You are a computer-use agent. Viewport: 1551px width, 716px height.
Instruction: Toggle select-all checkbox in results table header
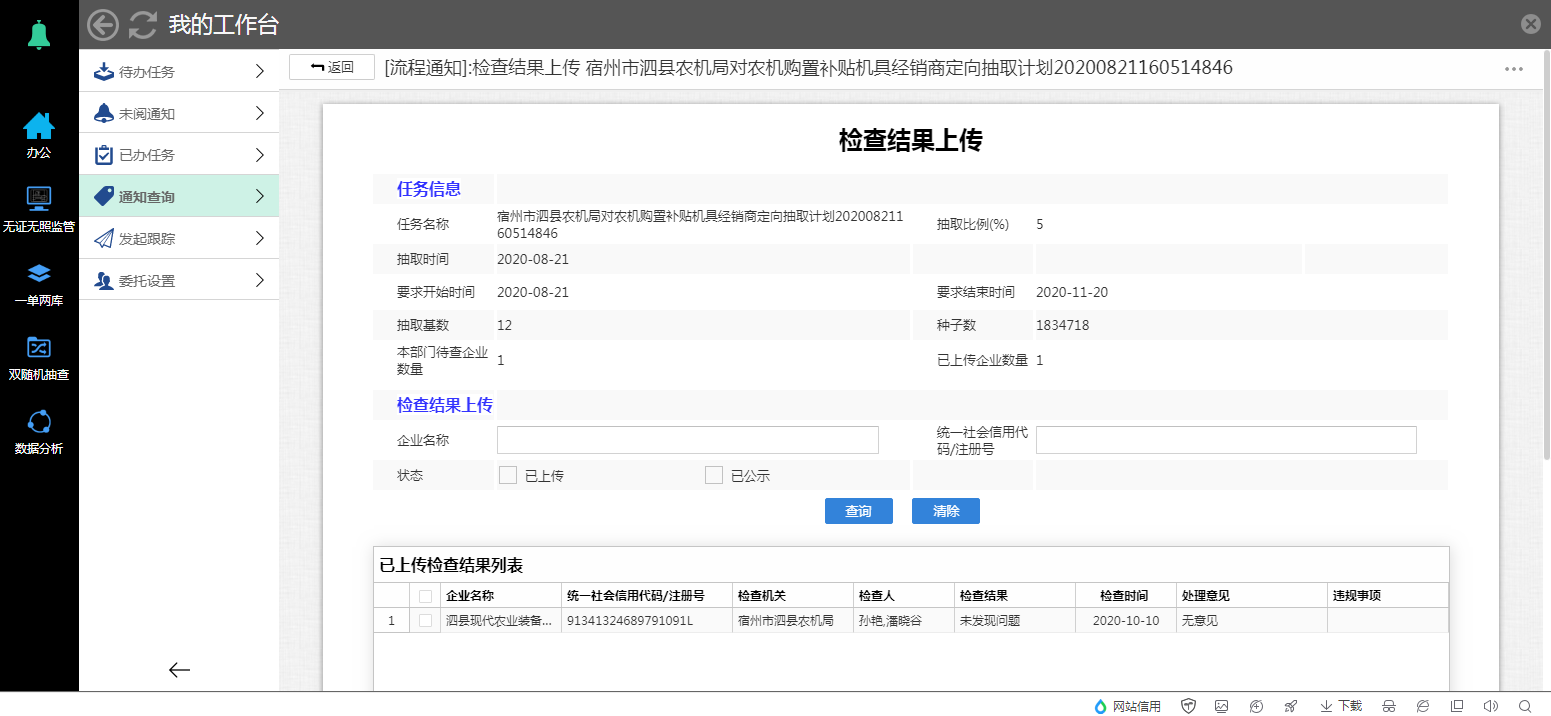426,596
